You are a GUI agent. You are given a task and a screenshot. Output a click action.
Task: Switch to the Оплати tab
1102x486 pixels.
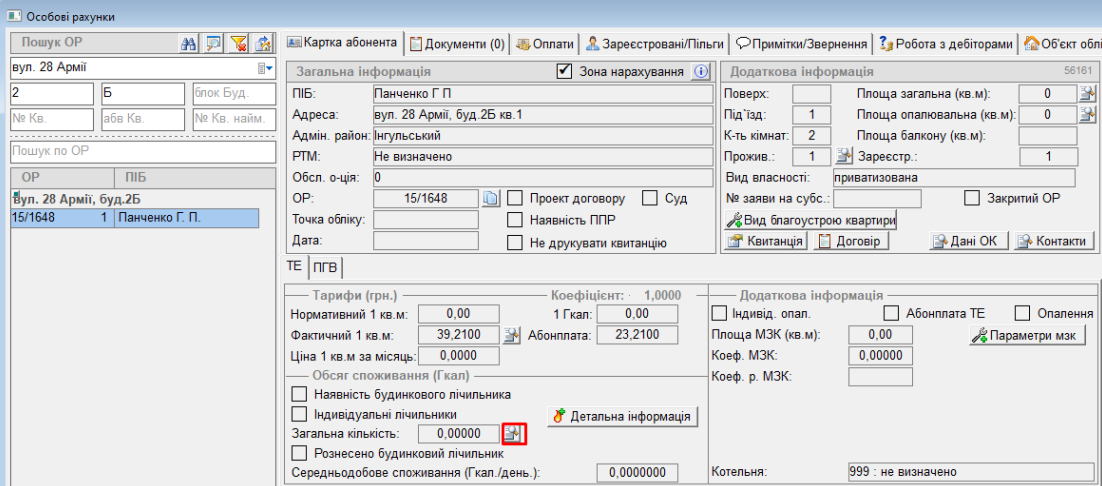coord(545,44)
